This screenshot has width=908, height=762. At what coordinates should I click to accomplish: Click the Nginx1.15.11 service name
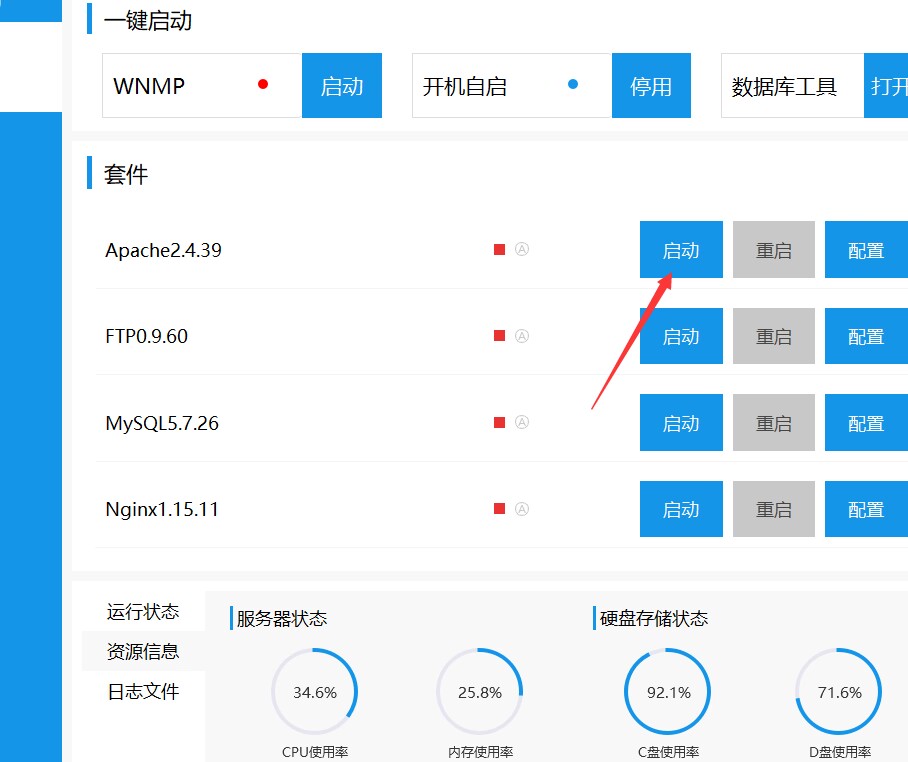[162, 510]
